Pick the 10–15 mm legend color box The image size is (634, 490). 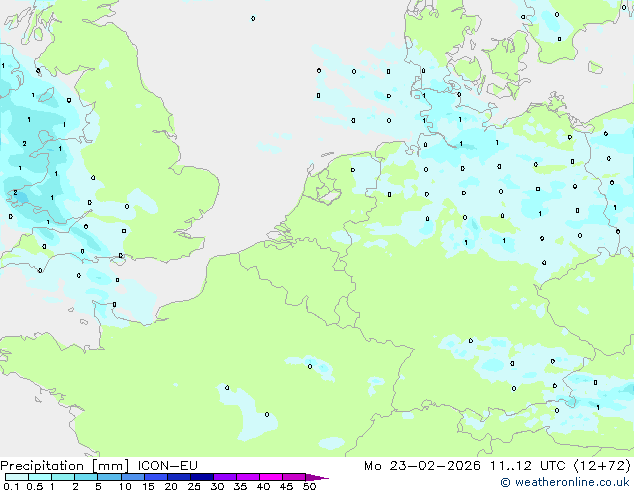click(x=132, y=477)
